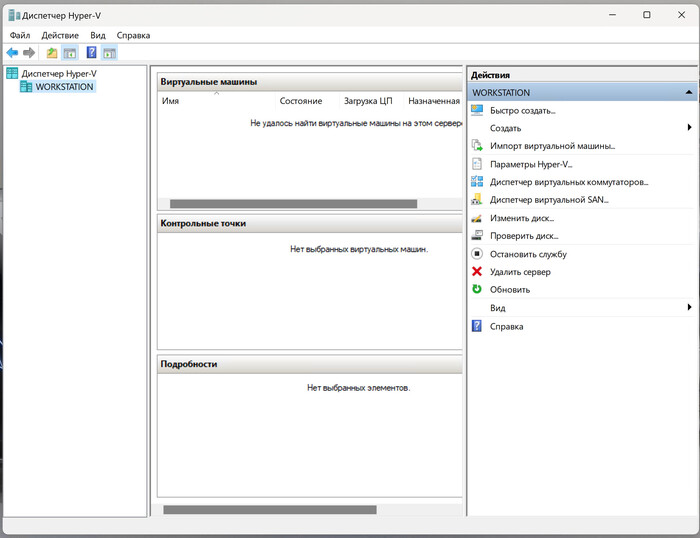Screen dimensions: 700x538
Task: Sort by Назначенная column header
Action: pyautogui.click(x=433, y=101)
